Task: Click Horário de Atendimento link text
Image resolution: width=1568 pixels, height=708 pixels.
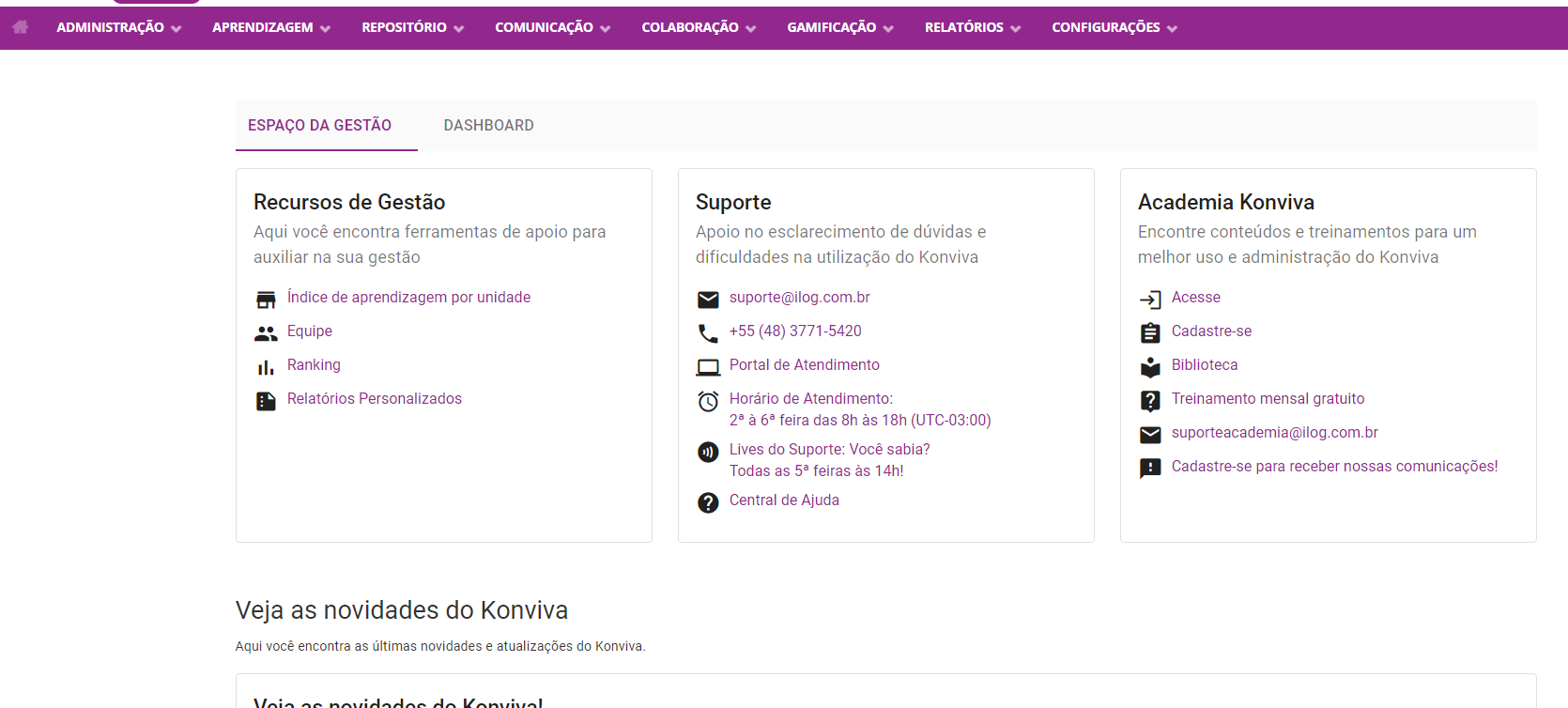Action: point(811,398)
